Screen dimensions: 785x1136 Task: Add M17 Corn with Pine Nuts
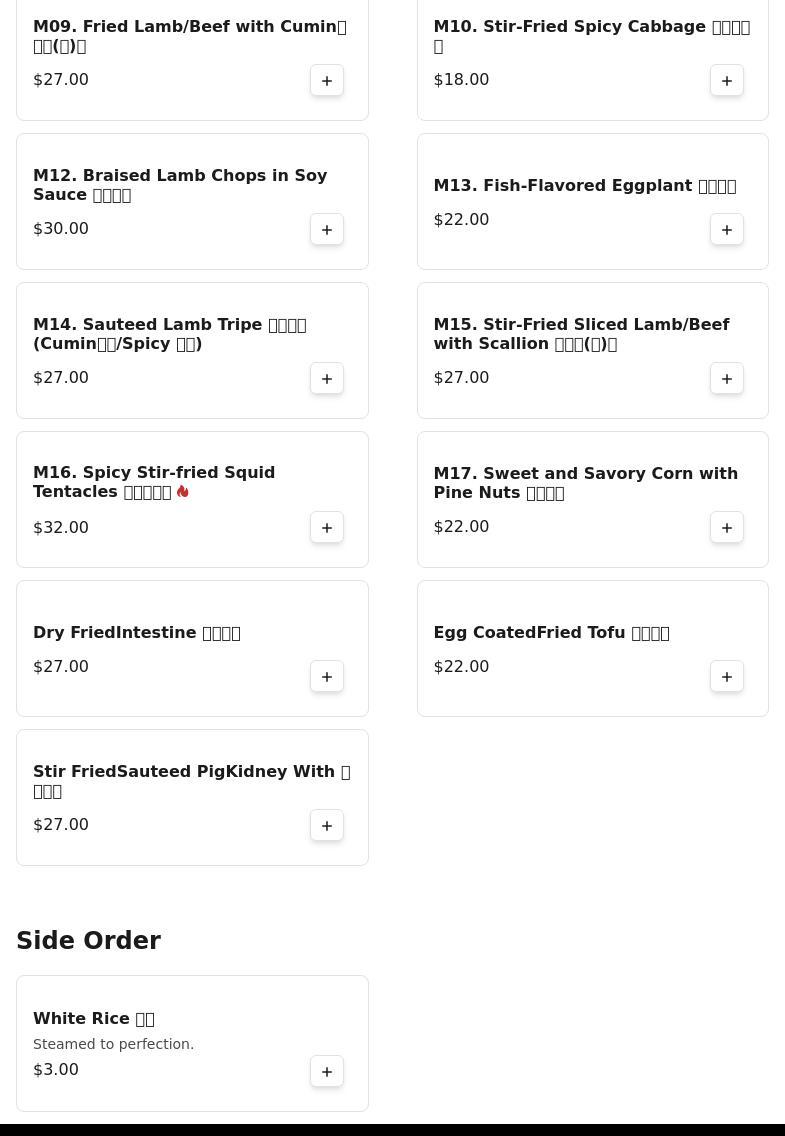[727, 527]
